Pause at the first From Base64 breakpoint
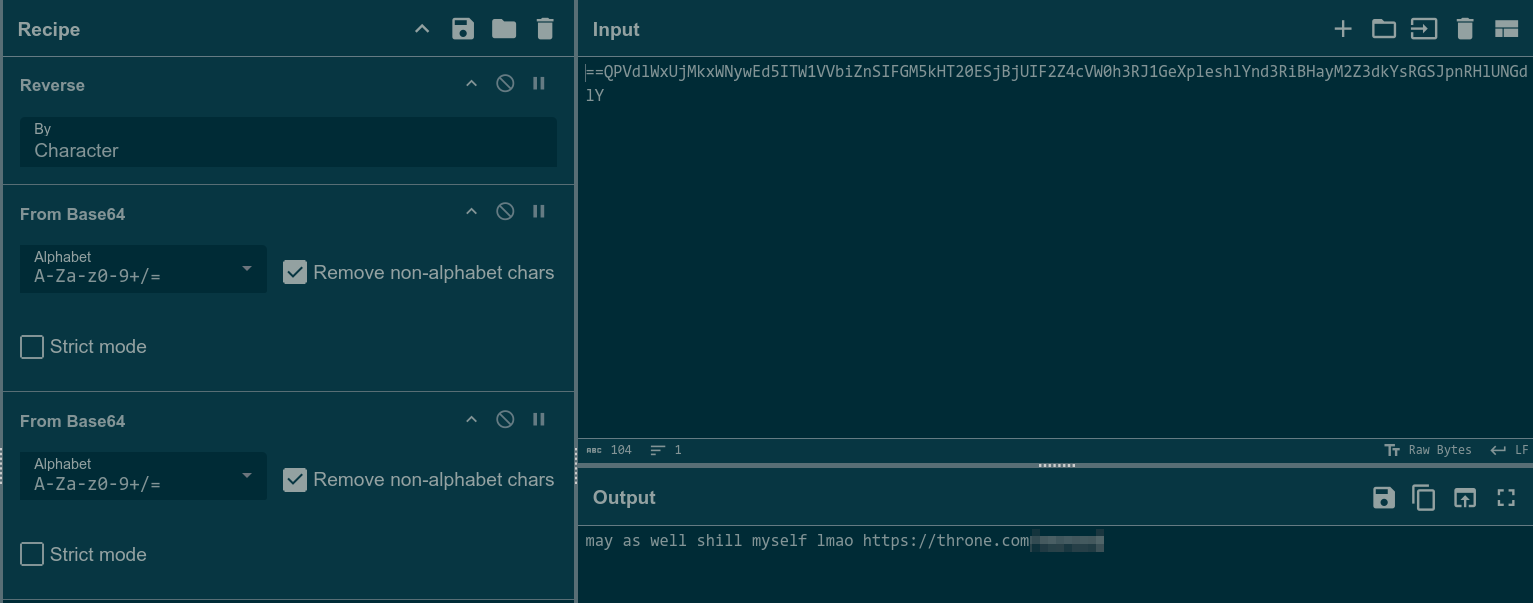This screenshot has width=1533, height=603. tap(539, 212)
